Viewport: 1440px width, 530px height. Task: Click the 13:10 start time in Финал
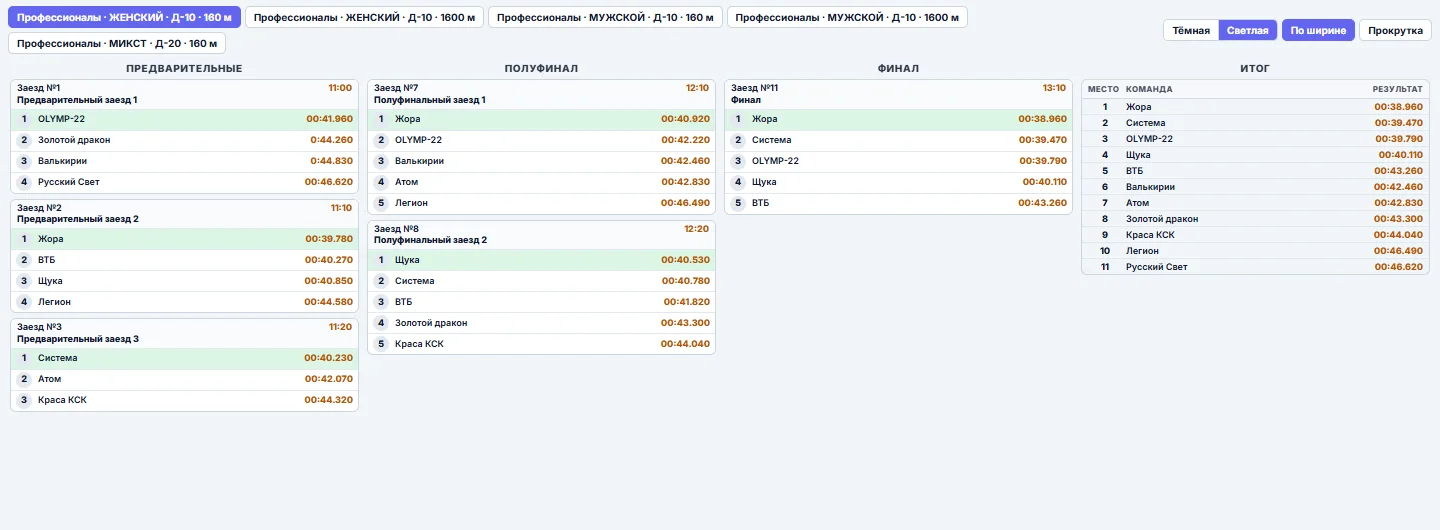pyautogui.click(x=1054, y=88)
